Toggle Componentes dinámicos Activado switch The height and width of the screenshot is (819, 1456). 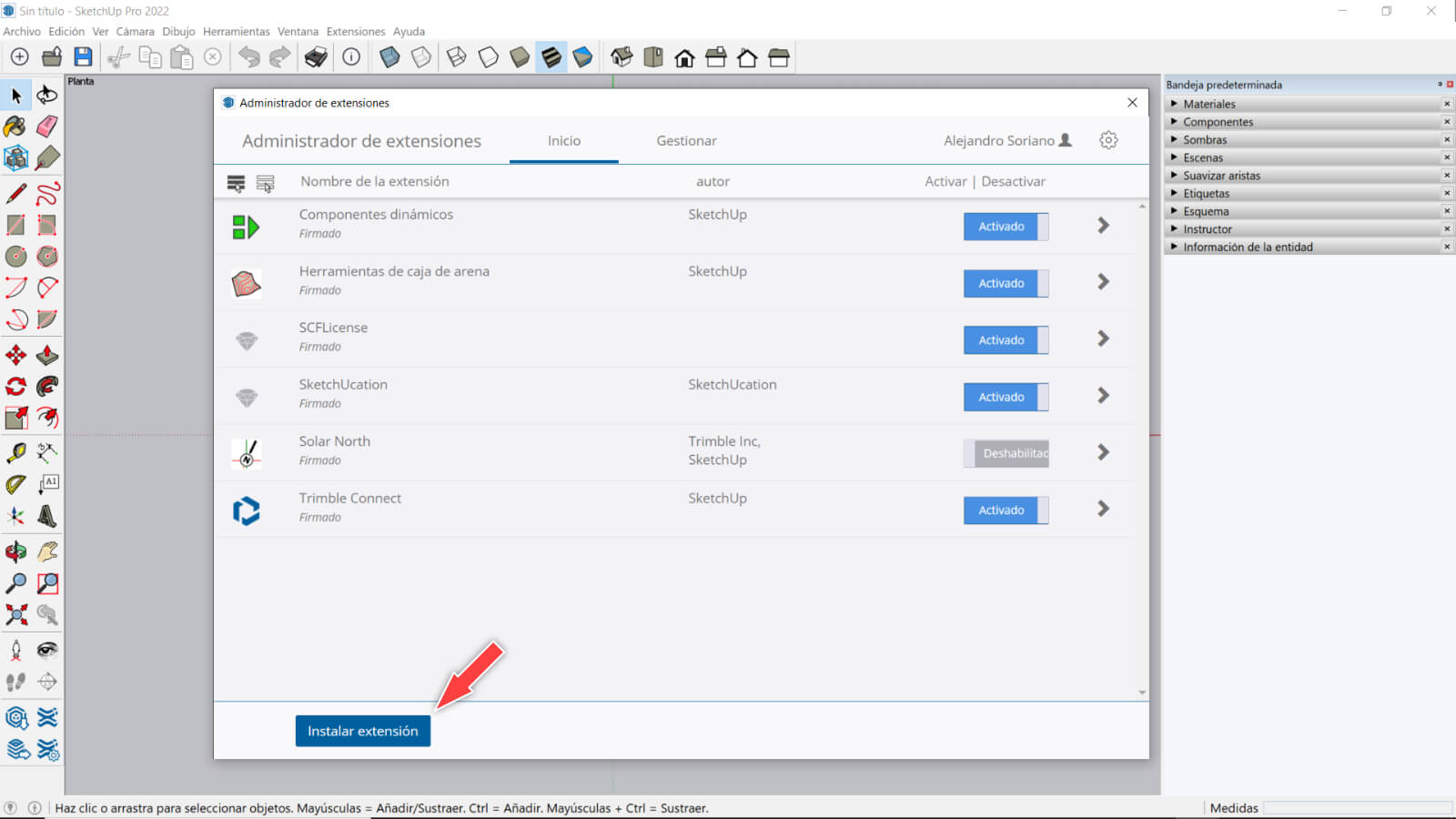pyautogui.click(x=1006, y=227)
